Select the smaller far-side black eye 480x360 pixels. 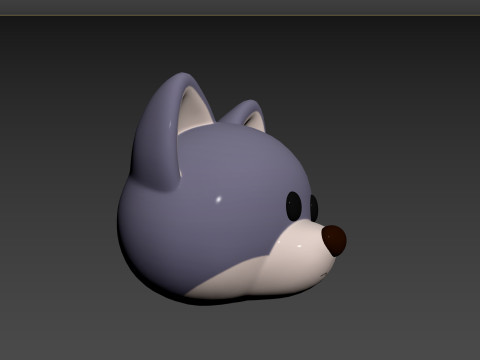[x=314, y=207]
